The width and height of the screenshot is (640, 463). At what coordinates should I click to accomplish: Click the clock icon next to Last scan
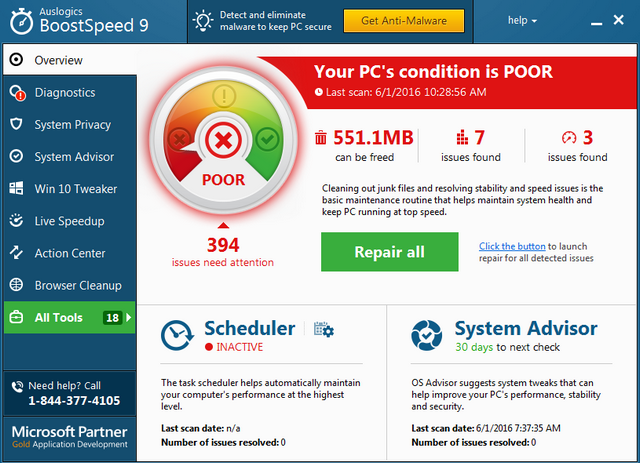pos(319,92)
